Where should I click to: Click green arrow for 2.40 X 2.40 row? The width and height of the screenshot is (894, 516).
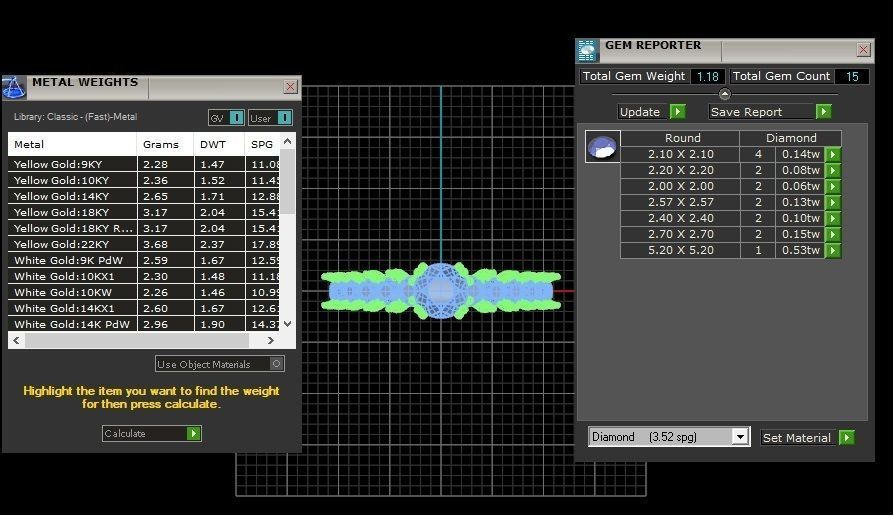[x=833, y=218]
